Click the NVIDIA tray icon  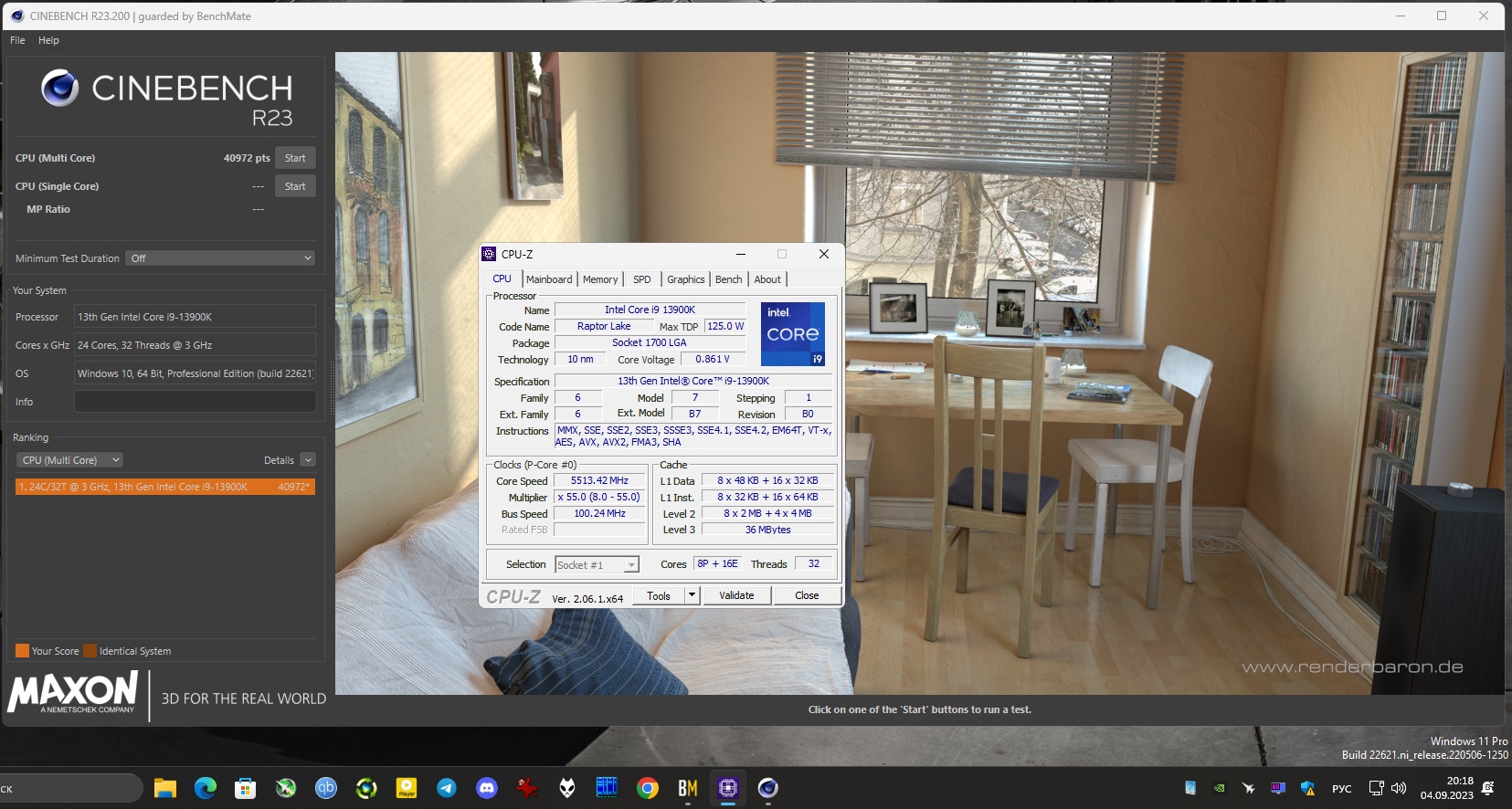coord(1220,788)
